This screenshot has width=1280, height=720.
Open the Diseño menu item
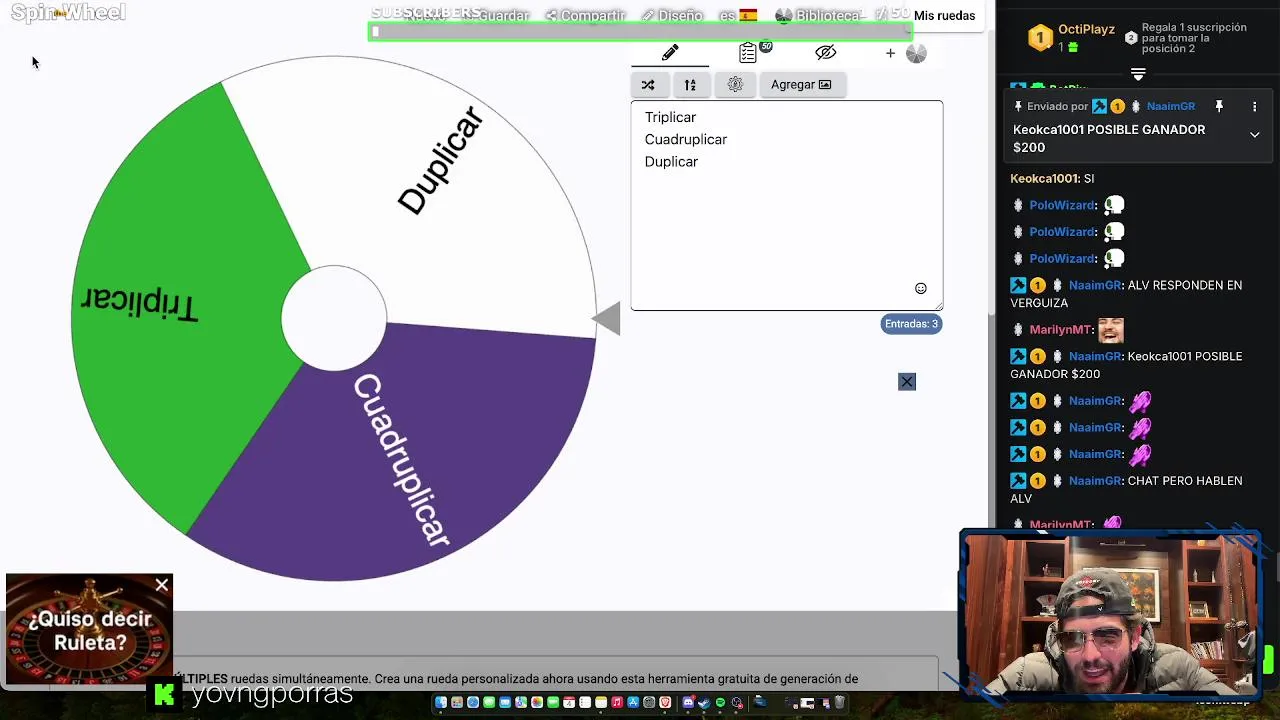[x=672, y=16]
